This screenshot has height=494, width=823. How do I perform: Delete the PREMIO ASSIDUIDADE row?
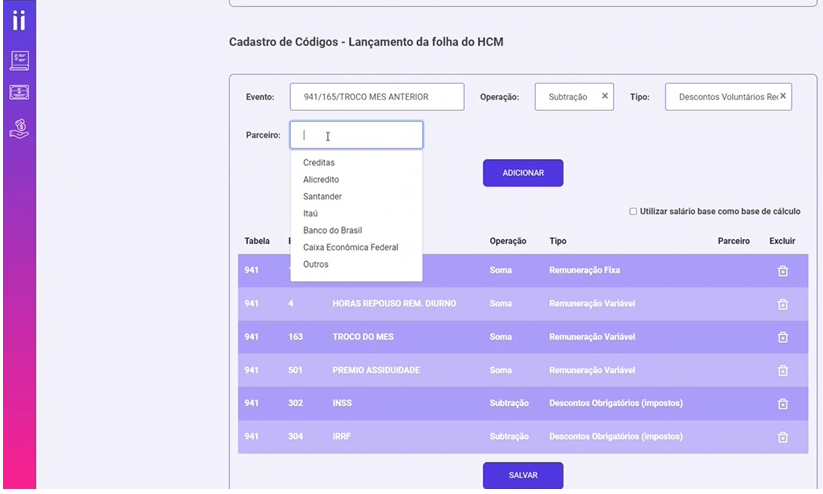pyautogui.click(x=783, y=370)
